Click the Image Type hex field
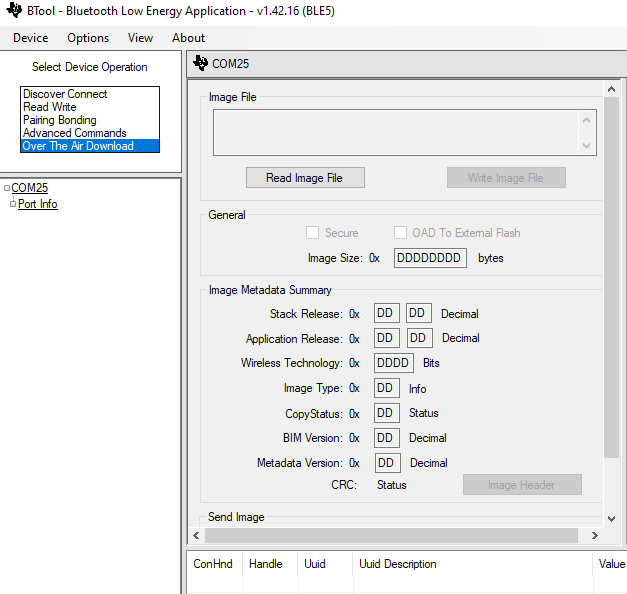This screenshot has height=594, width=627. 386,388
